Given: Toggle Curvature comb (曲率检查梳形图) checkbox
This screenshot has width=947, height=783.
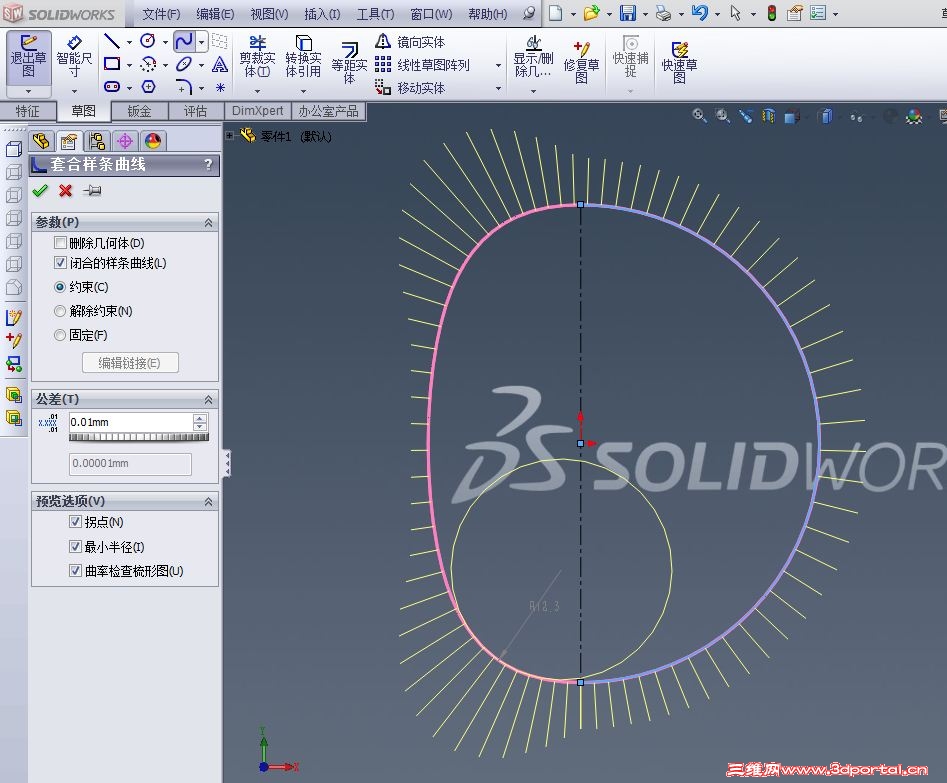Looking at the screenshot, I should [x=75, y=570].
